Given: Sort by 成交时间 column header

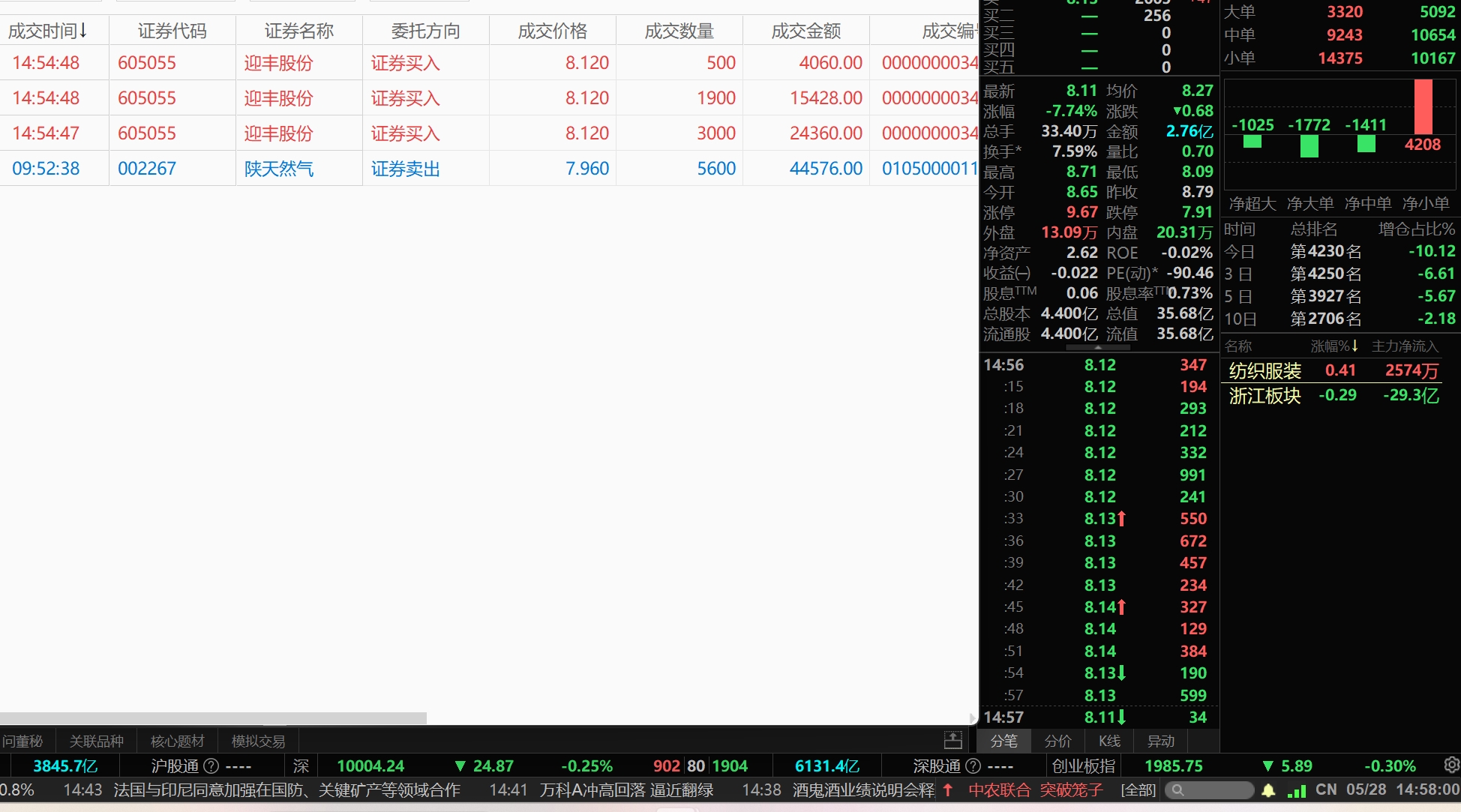Looking at the screenshot, I should [x=48, y=31].
